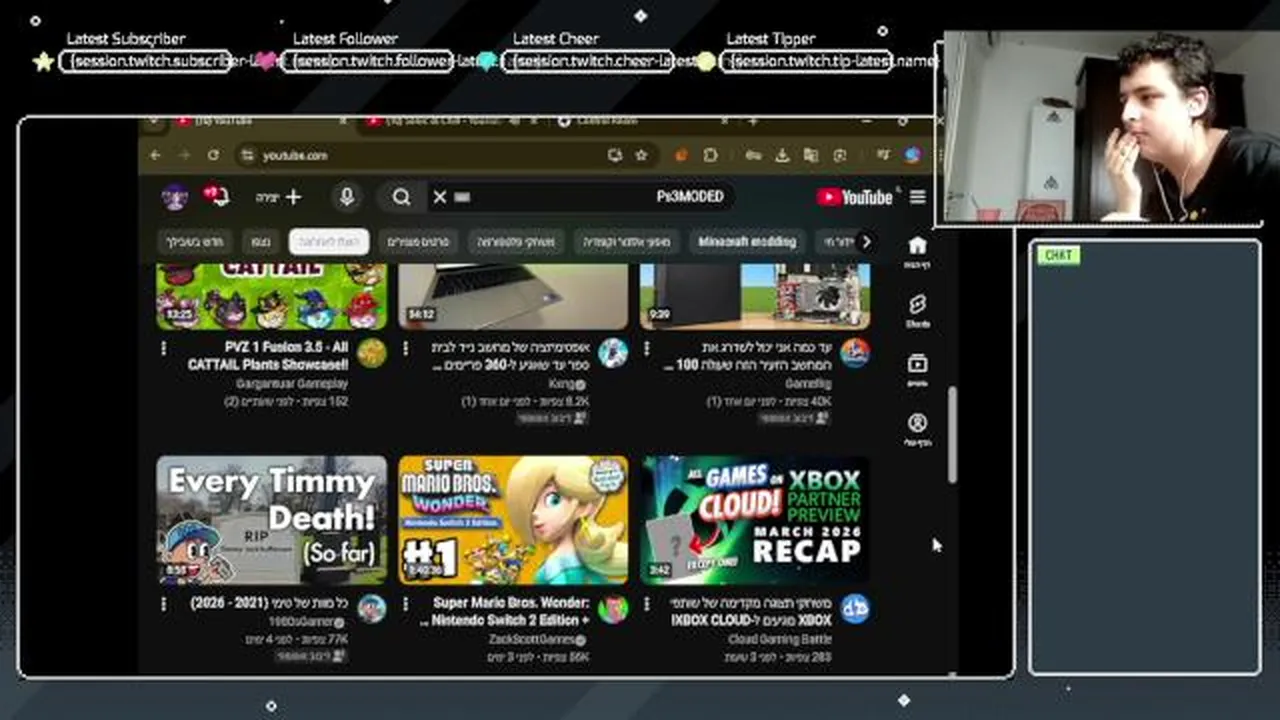Image resolution: width=1280 pixels, height=720 pixels.
Task: Open more options for Super Mario Wonder video
Action: click(405, 604)
